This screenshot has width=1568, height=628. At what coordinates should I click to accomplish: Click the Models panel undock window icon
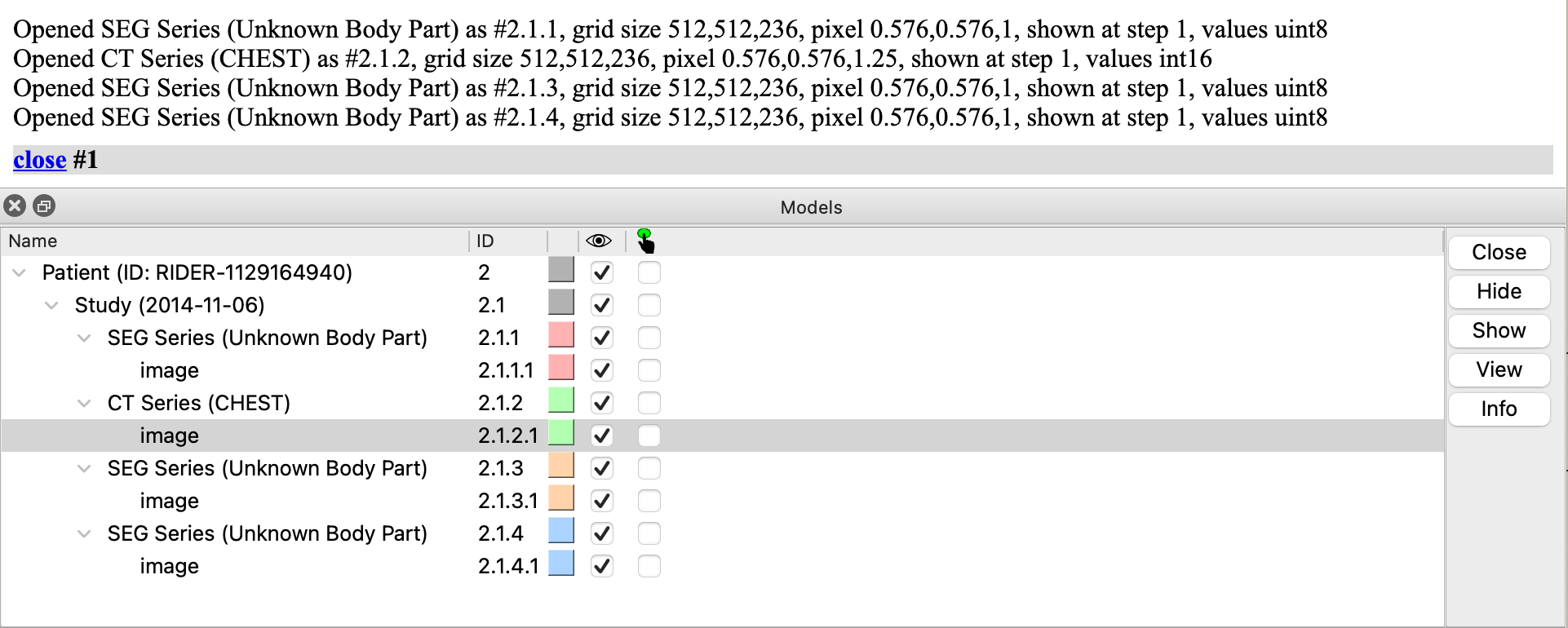click(x=44, y=206)
